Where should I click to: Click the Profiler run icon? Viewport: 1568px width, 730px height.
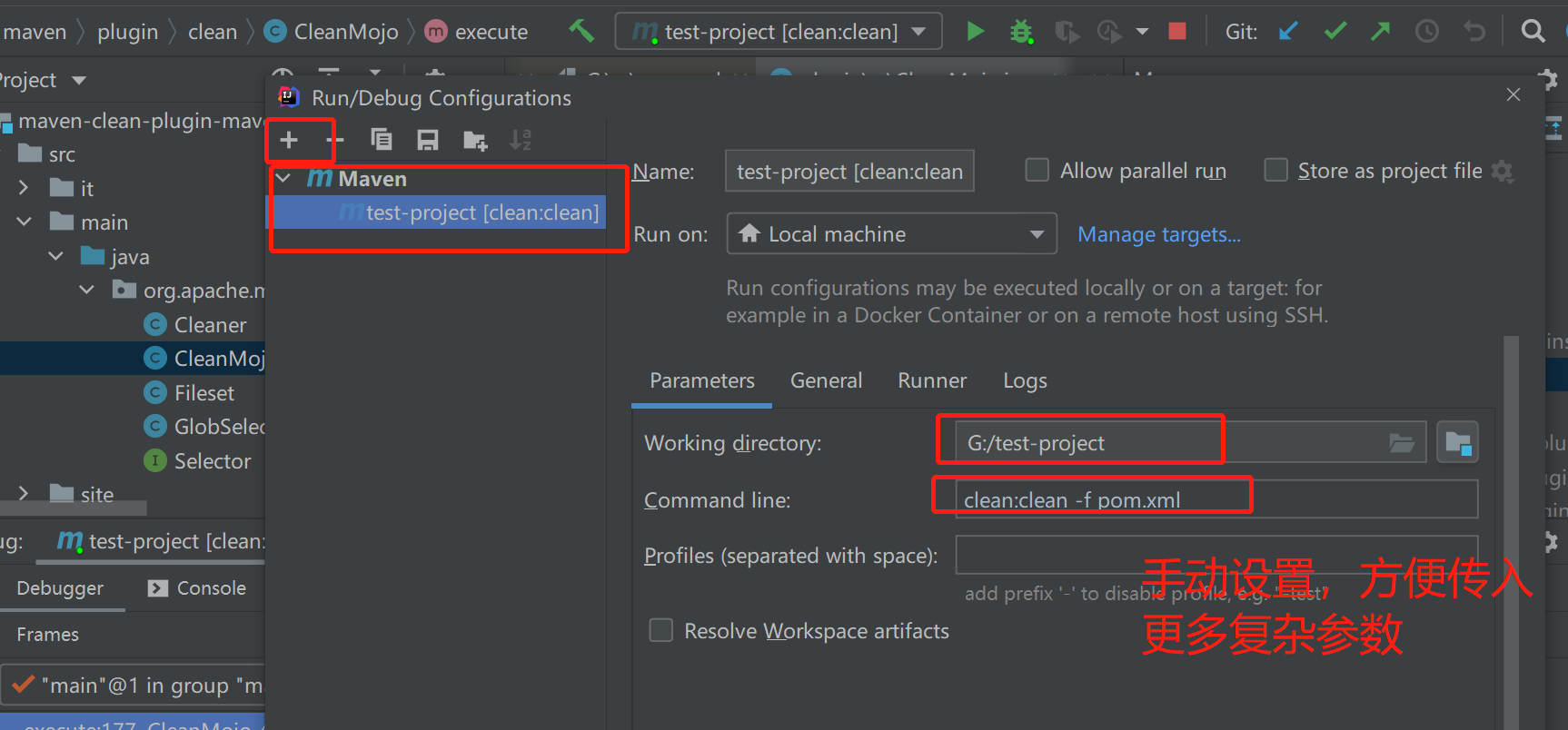point(1109,32)
